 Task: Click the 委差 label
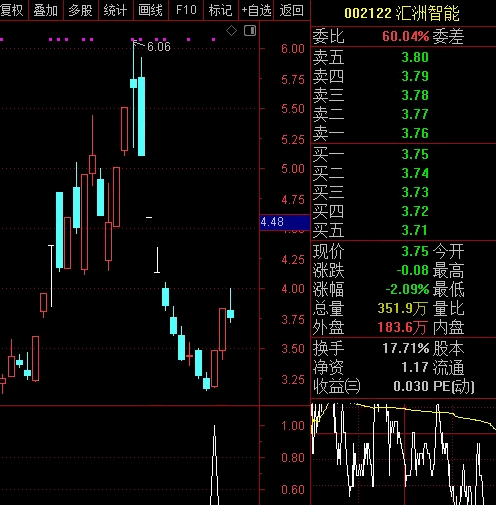(448, 36)
